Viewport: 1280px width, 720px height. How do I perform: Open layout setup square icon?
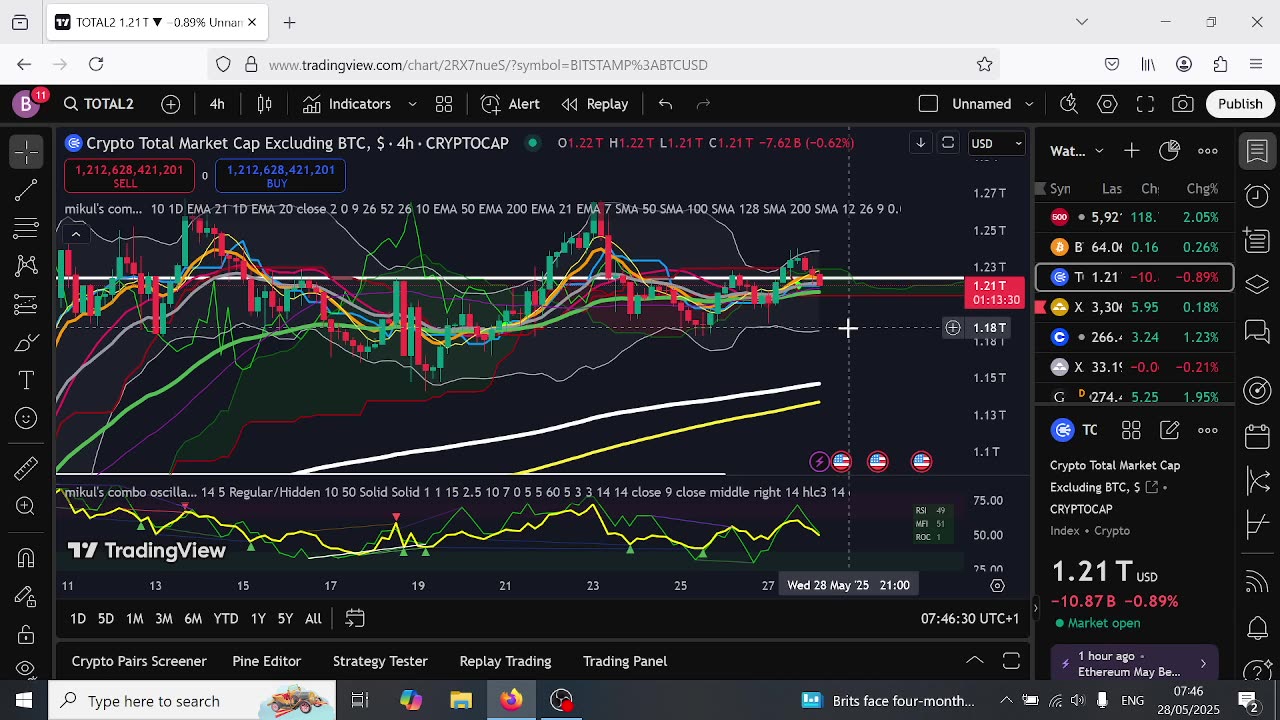tap(928, 104)
